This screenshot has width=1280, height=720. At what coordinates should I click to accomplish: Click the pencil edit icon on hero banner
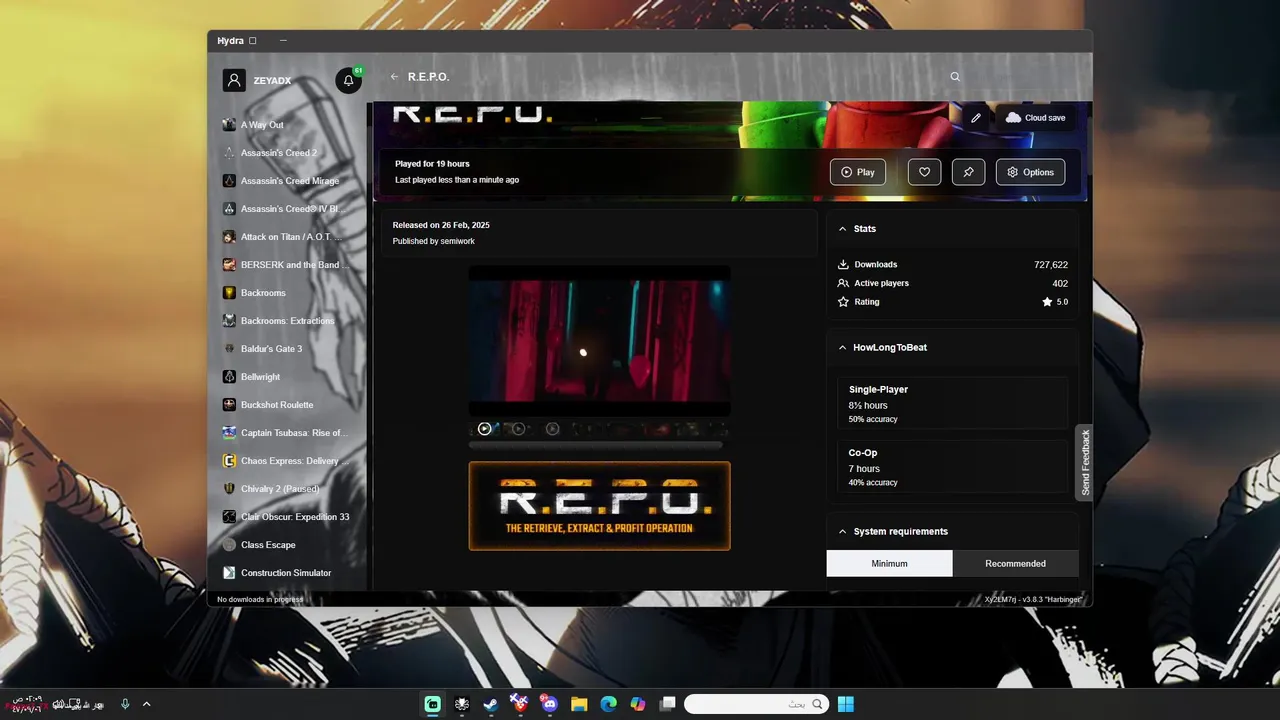(976, 118)
